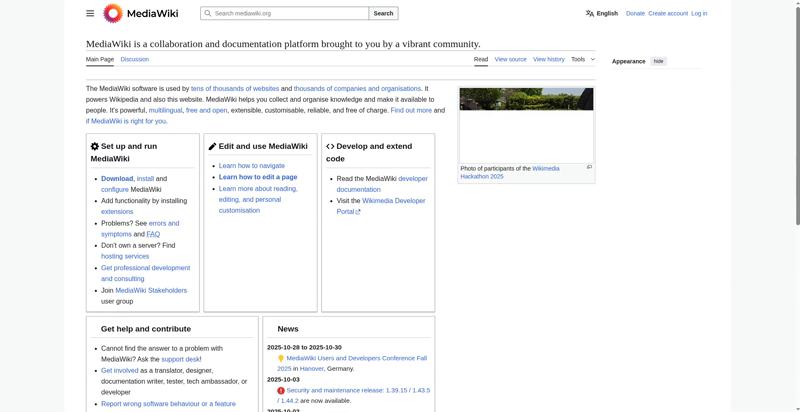Open Learn how to edit a page
Image resolution: width=800 pixels, height=412 pixels.
point(257,177)
